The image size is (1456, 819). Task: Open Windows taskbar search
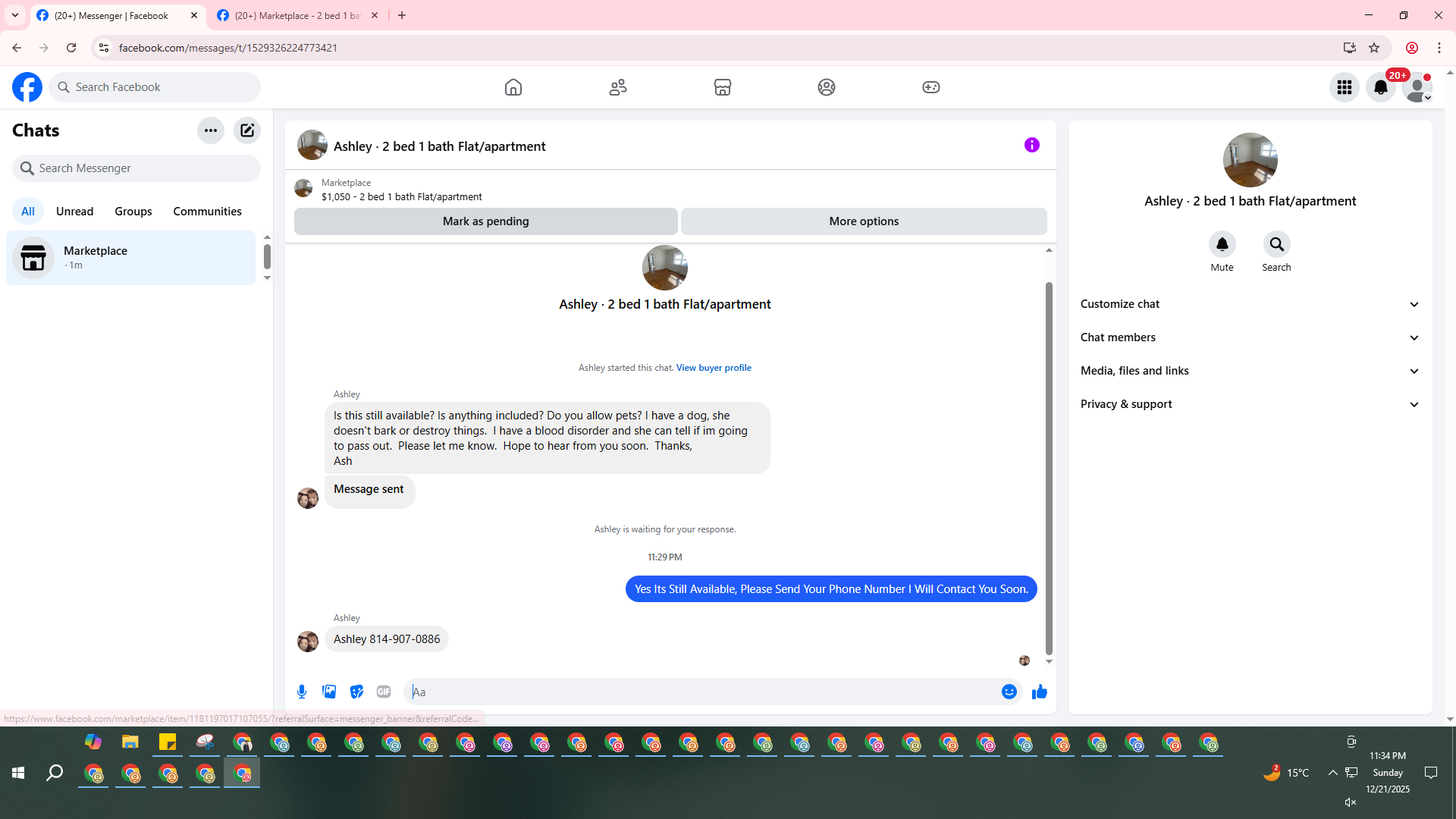coord(55,773)
